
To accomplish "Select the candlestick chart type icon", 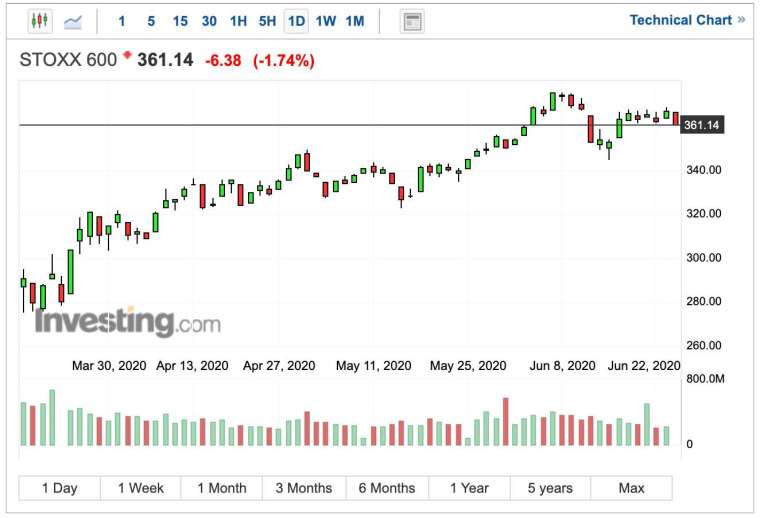I will point(40,21).
